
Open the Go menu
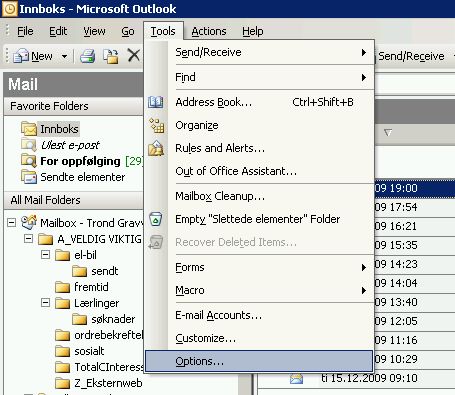tap(128, 31)
